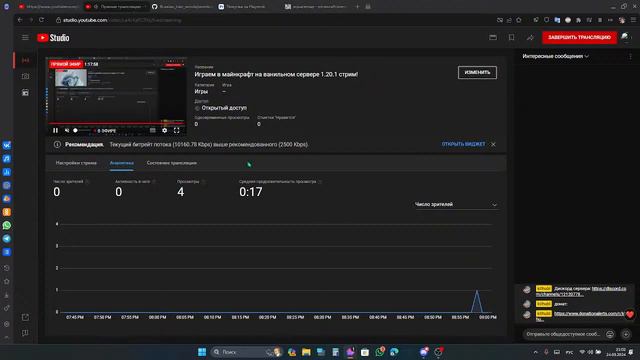The image size is (640, 360).
Task: Switch to Настройки стрима tab
Action: click(76, 163)
